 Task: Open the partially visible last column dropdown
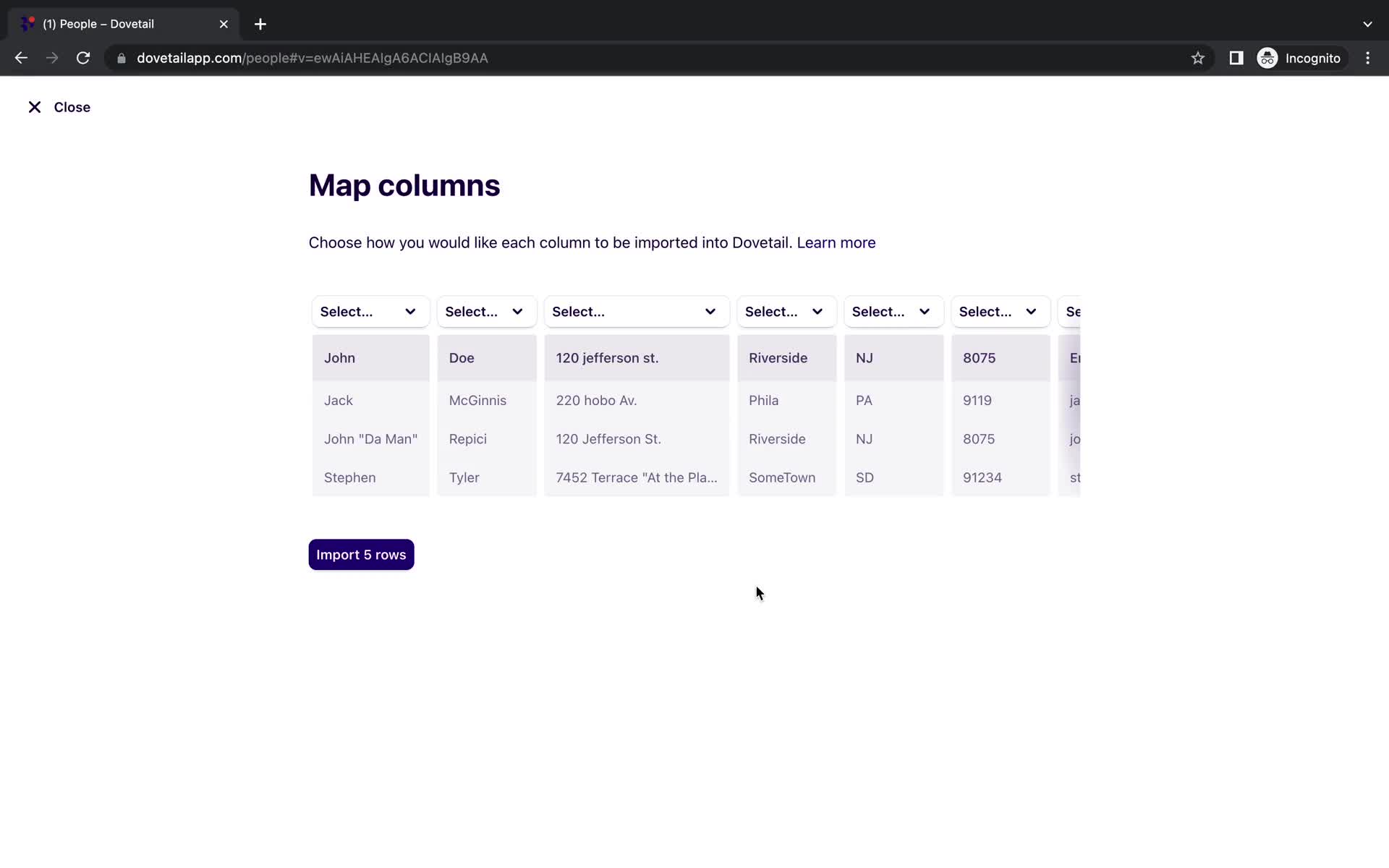point(1069,312)
